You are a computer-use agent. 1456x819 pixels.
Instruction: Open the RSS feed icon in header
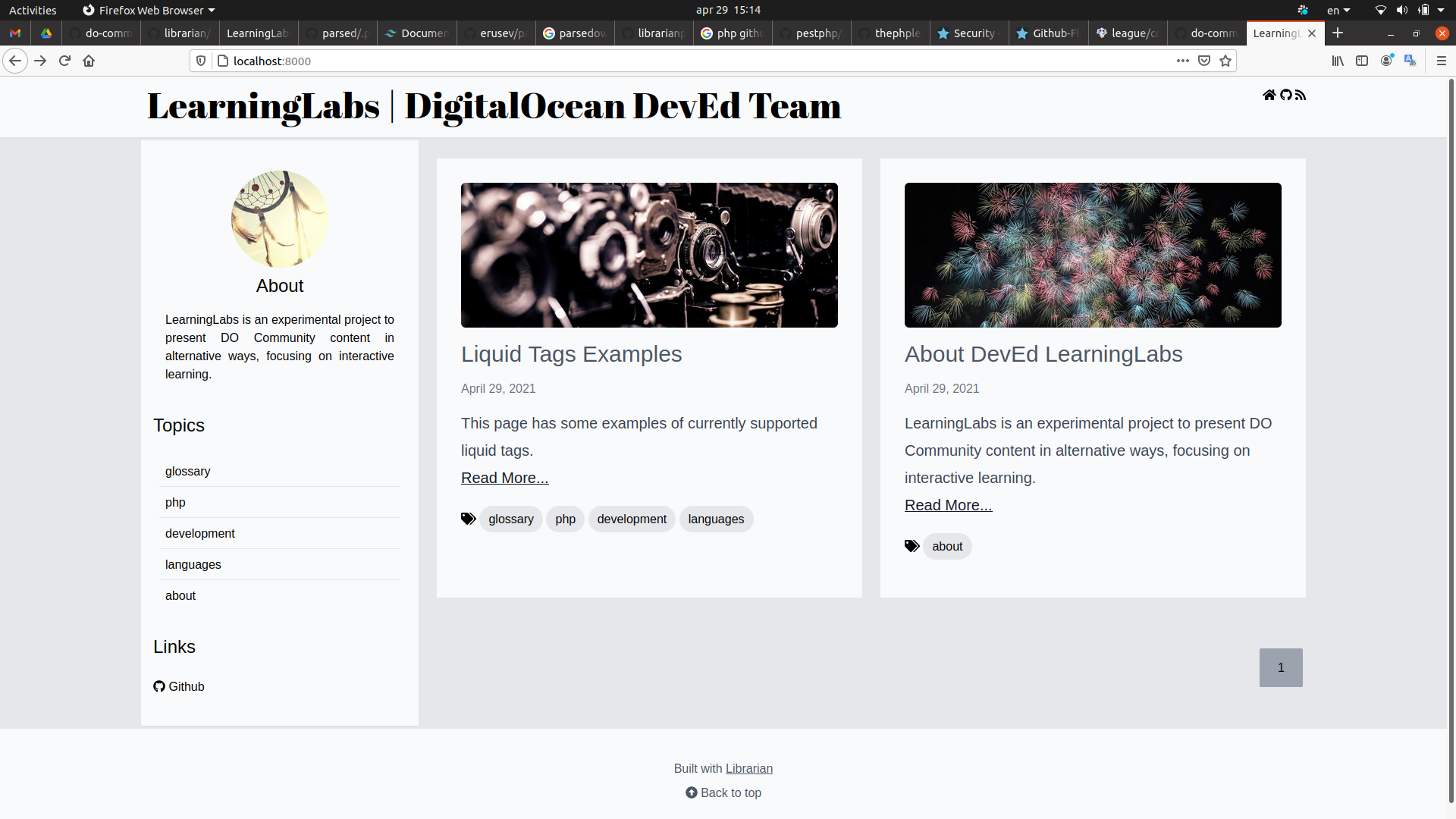pos(1301,95)
